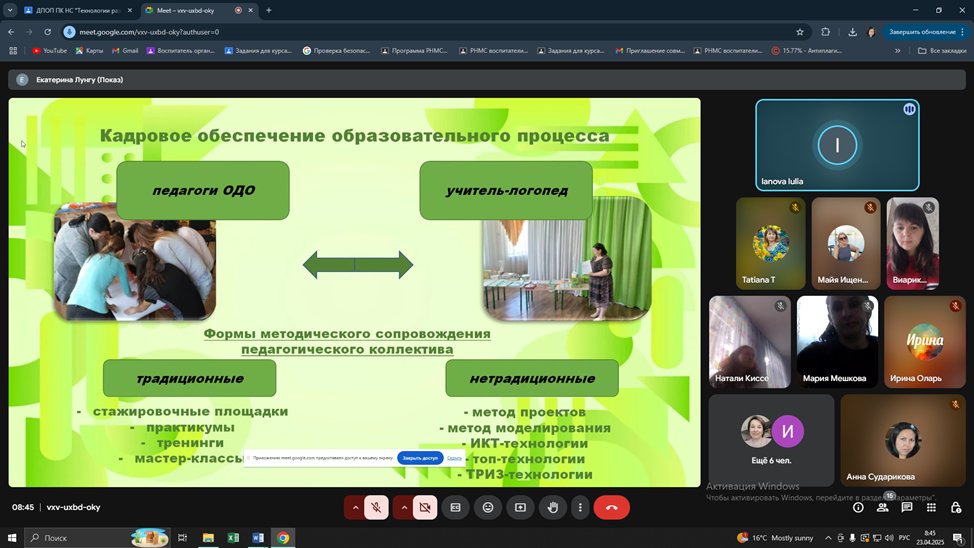Open host controls lock icon
This screenshot has width=974, height=548.
pos(955,508)
